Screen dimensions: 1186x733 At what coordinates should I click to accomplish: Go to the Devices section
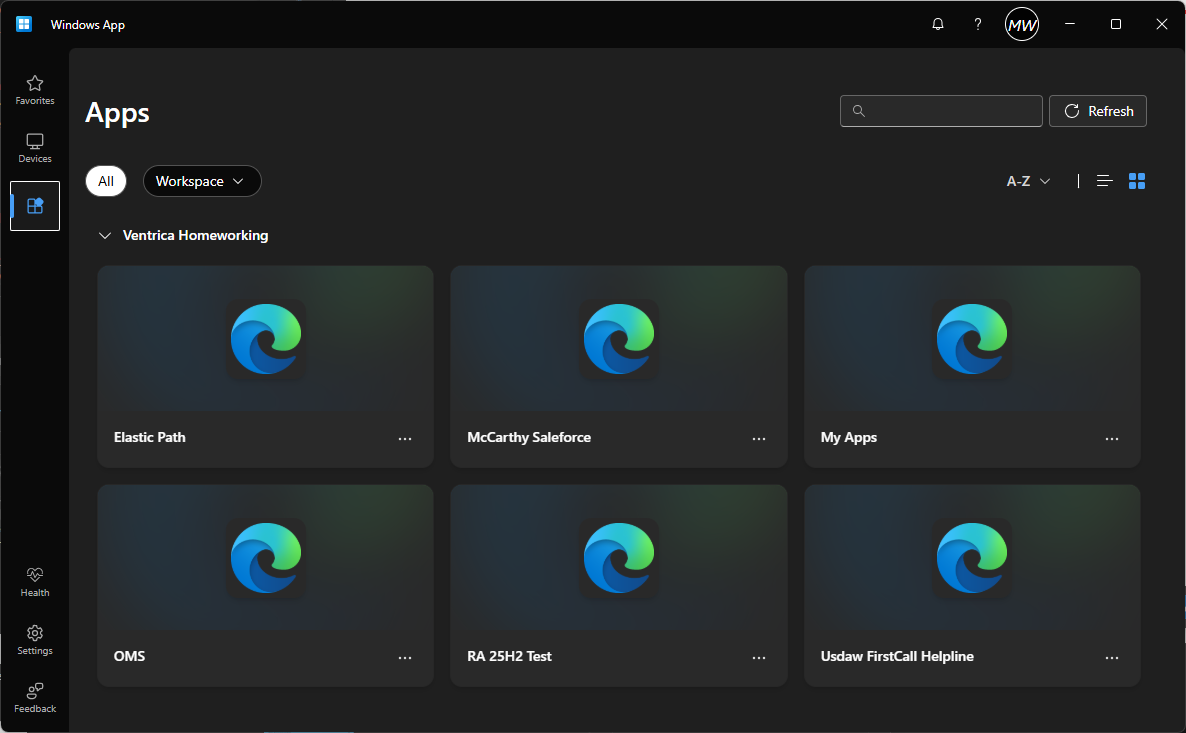click(35, 148)
